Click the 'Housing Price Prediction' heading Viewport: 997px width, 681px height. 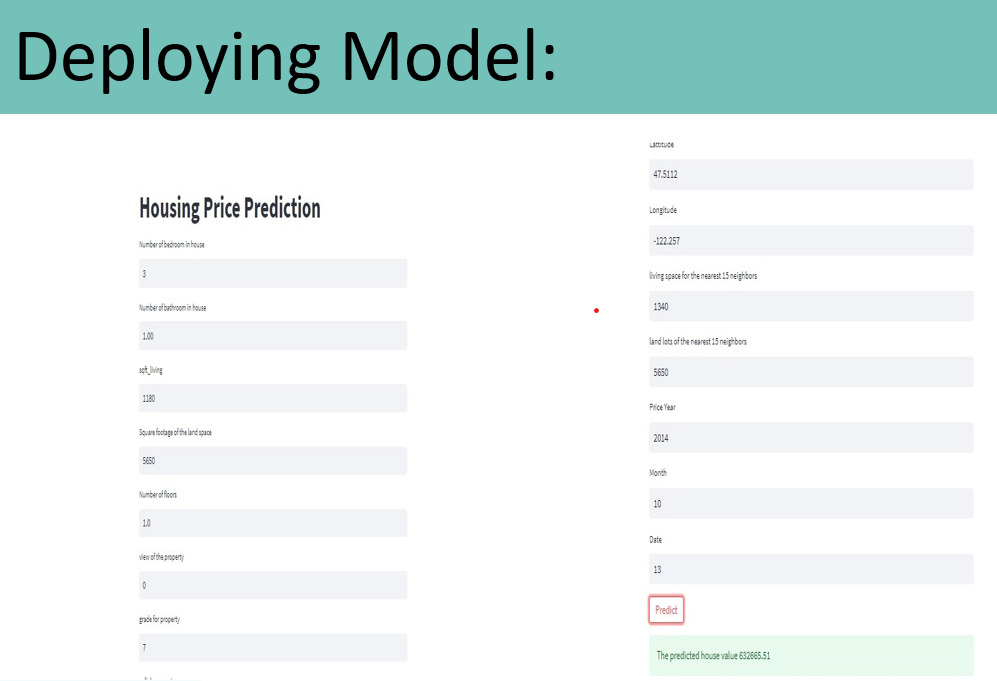tap(230, 208)
